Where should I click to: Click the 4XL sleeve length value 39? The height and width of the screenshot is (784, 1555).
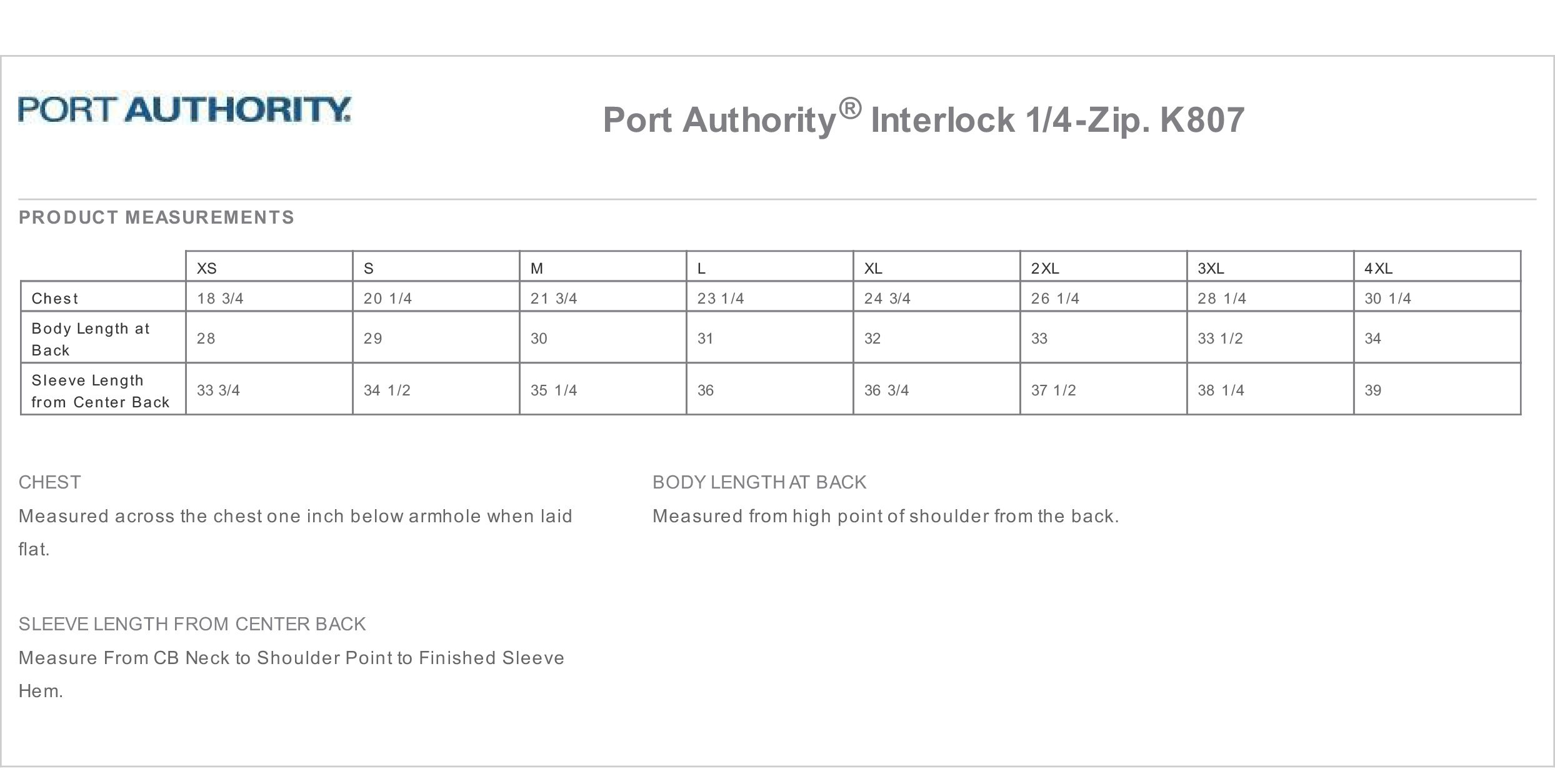[x=1372, y=390]
